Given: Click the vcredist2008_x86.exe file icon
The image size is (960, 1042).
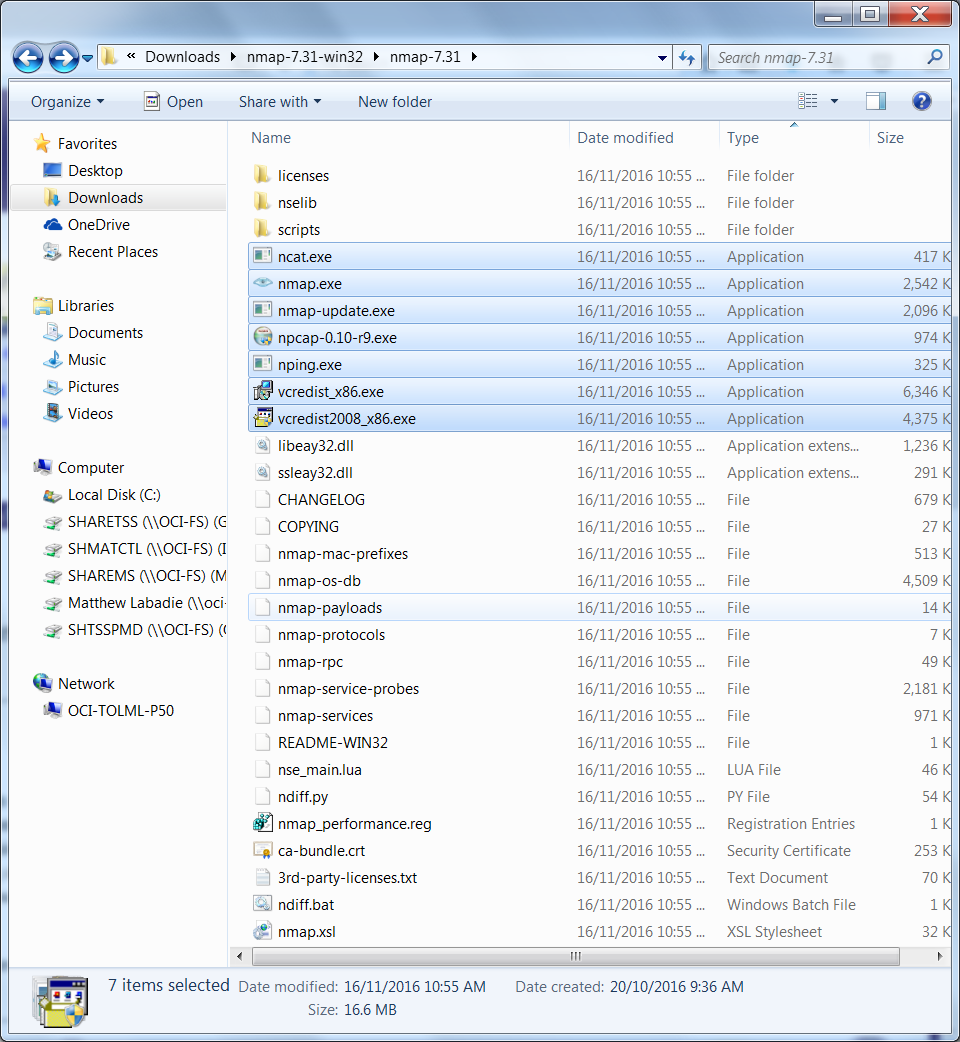Looking at the screenshot, I should (x=262, y=419).
